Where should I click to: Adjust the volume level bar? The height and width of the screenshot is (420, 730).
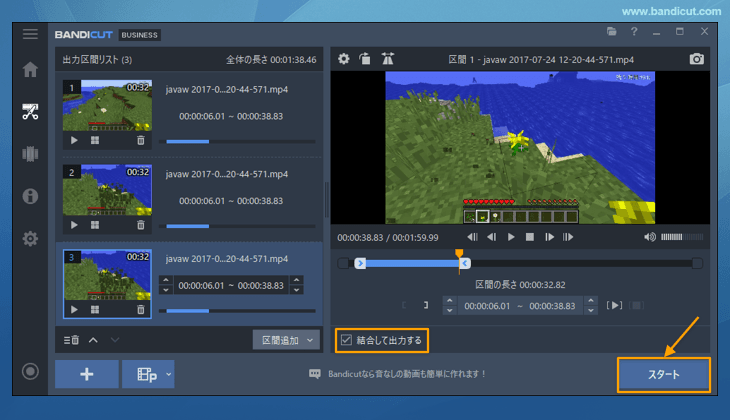point(682,237)
